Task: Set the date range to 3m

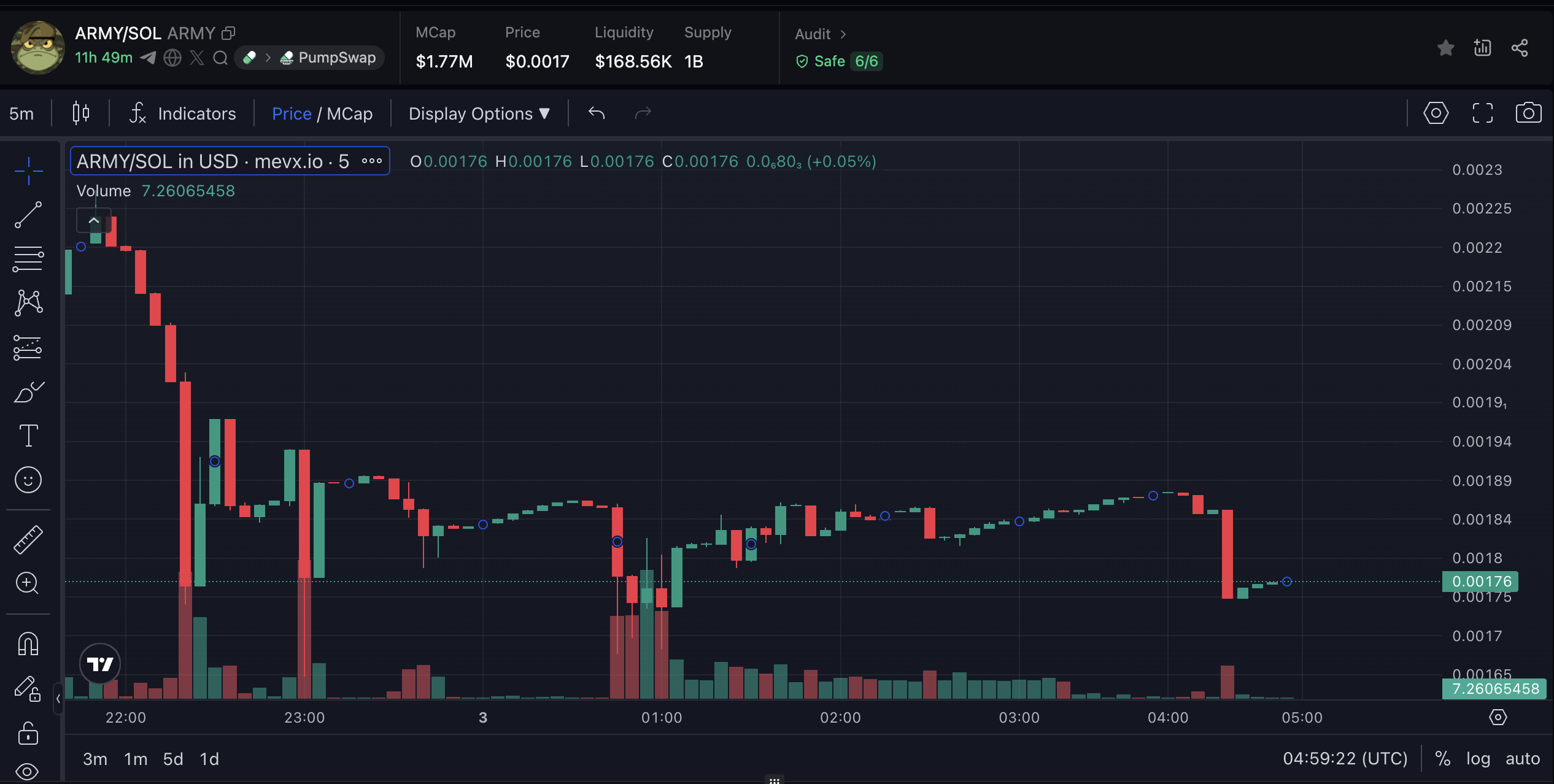Action: coord(95,759)
